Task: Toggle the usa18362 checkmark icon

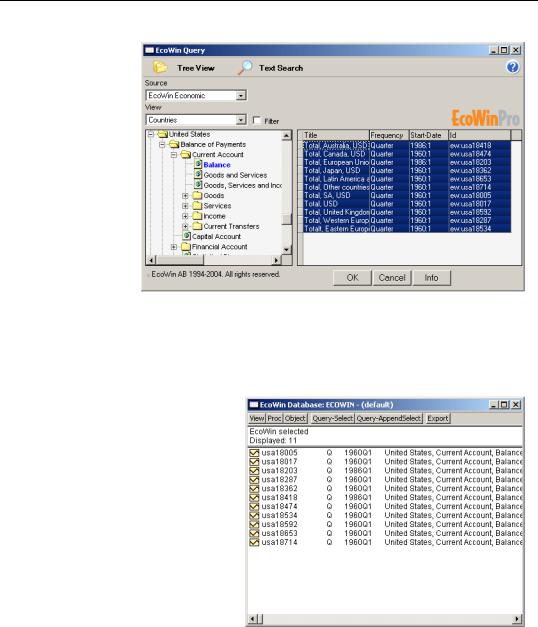Action: pos(254,488)
